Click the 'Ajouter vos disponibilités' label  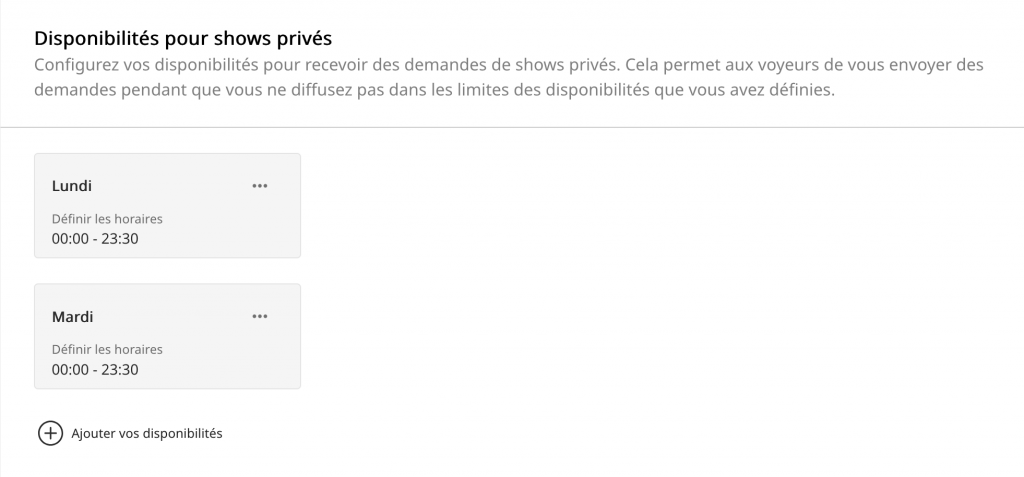[x=146, y=434]
